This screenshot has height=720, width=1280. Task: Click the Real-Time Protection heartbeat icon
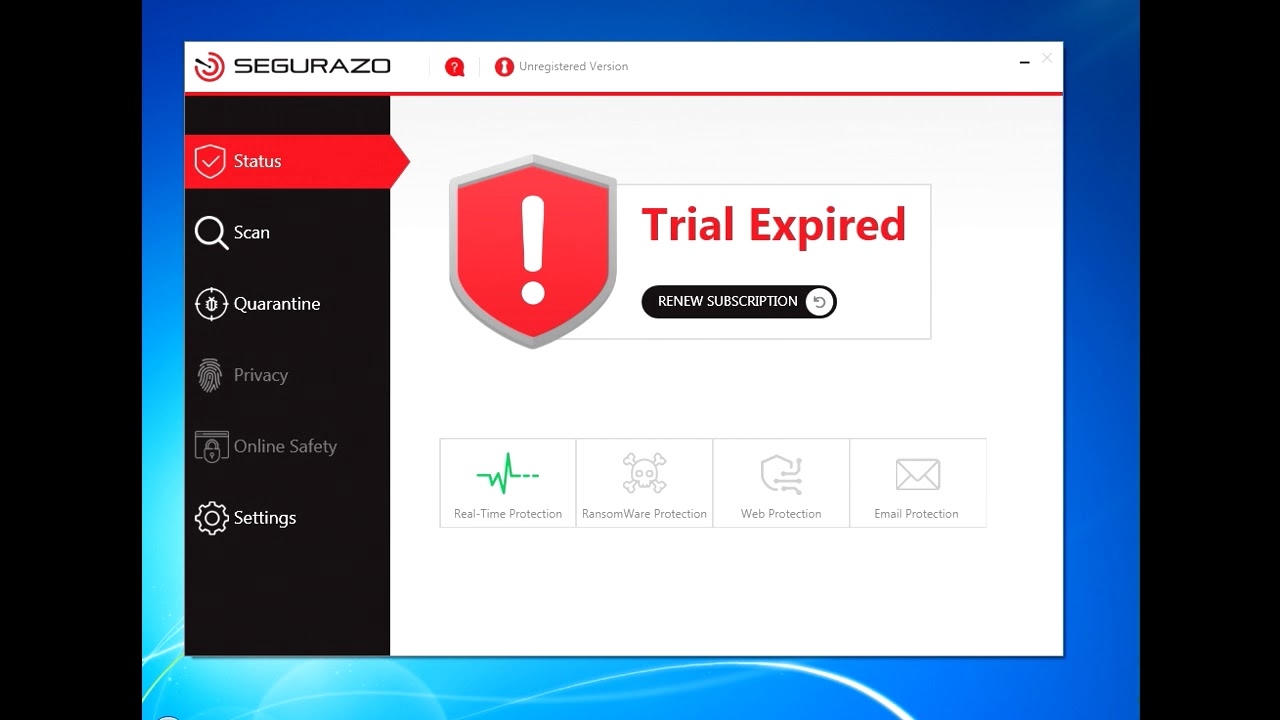tap(506, 473)
